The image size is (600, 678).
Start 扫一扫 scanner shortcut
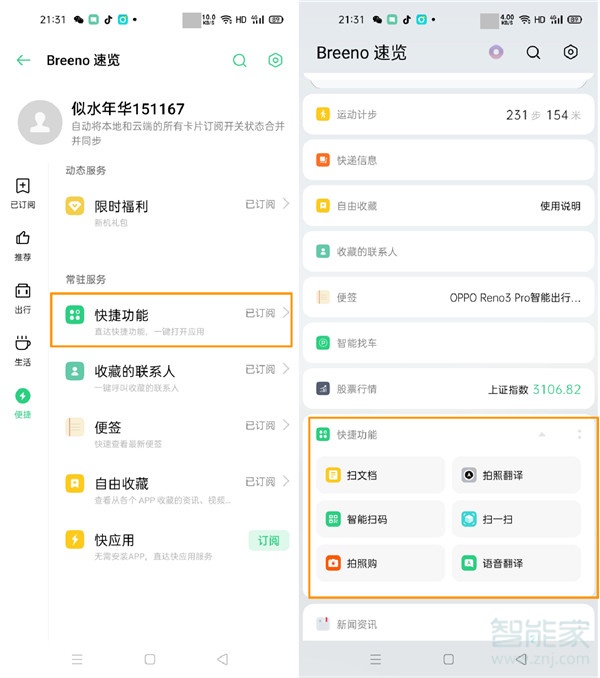(x=516, y=519)
